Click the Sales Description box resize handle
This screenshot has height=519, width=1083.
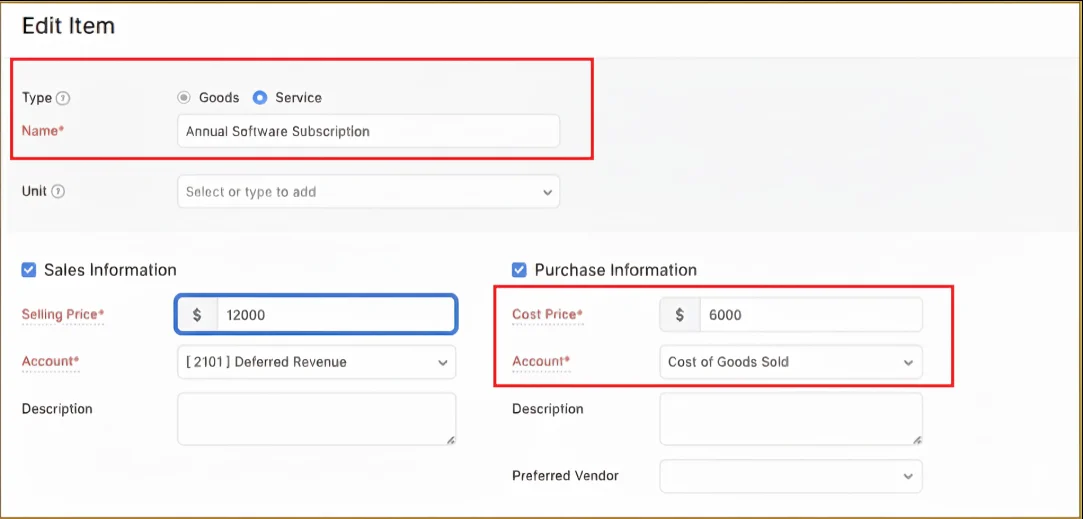pyautogui.click(x=450, y=439)
